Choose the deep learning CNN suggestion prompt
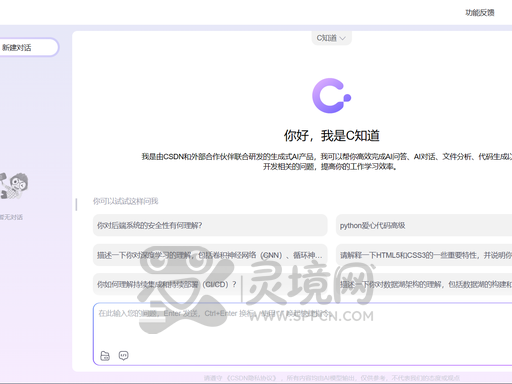 tap(210, 255)
